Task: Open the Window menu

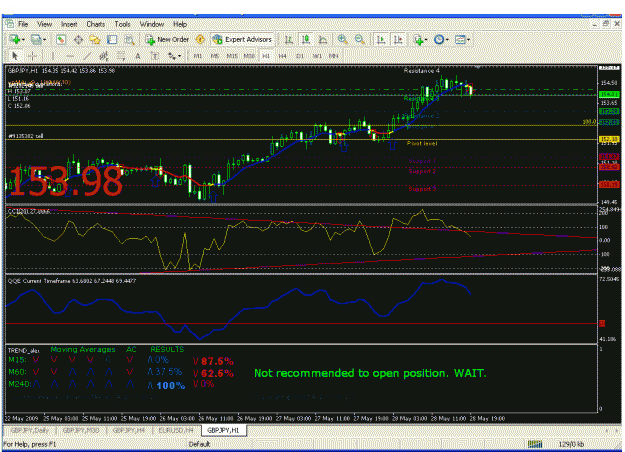Action: click(152, 24)
